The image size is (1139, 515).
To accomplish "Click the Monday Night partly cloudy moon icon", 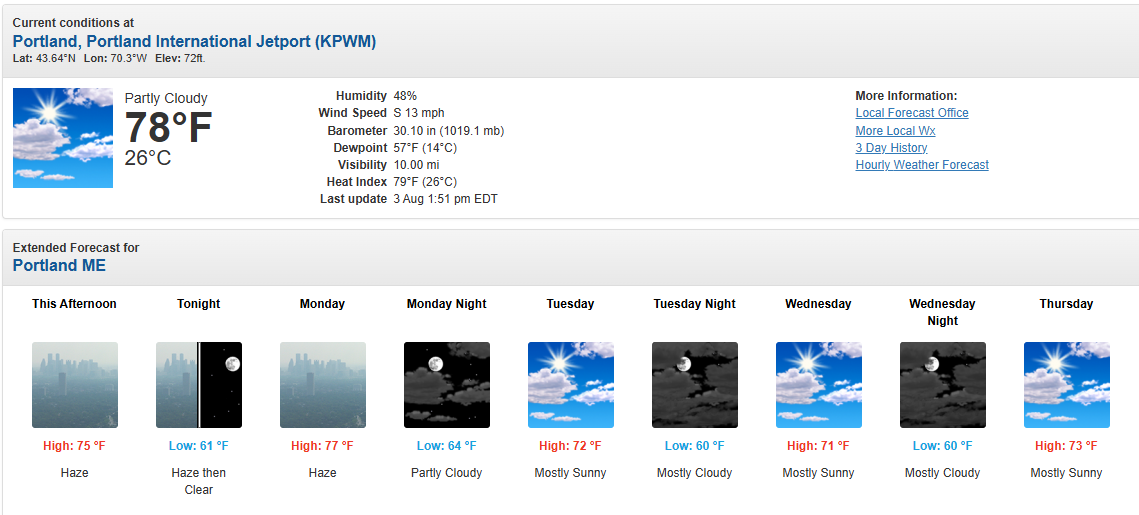I will click(x=447, y=385).
